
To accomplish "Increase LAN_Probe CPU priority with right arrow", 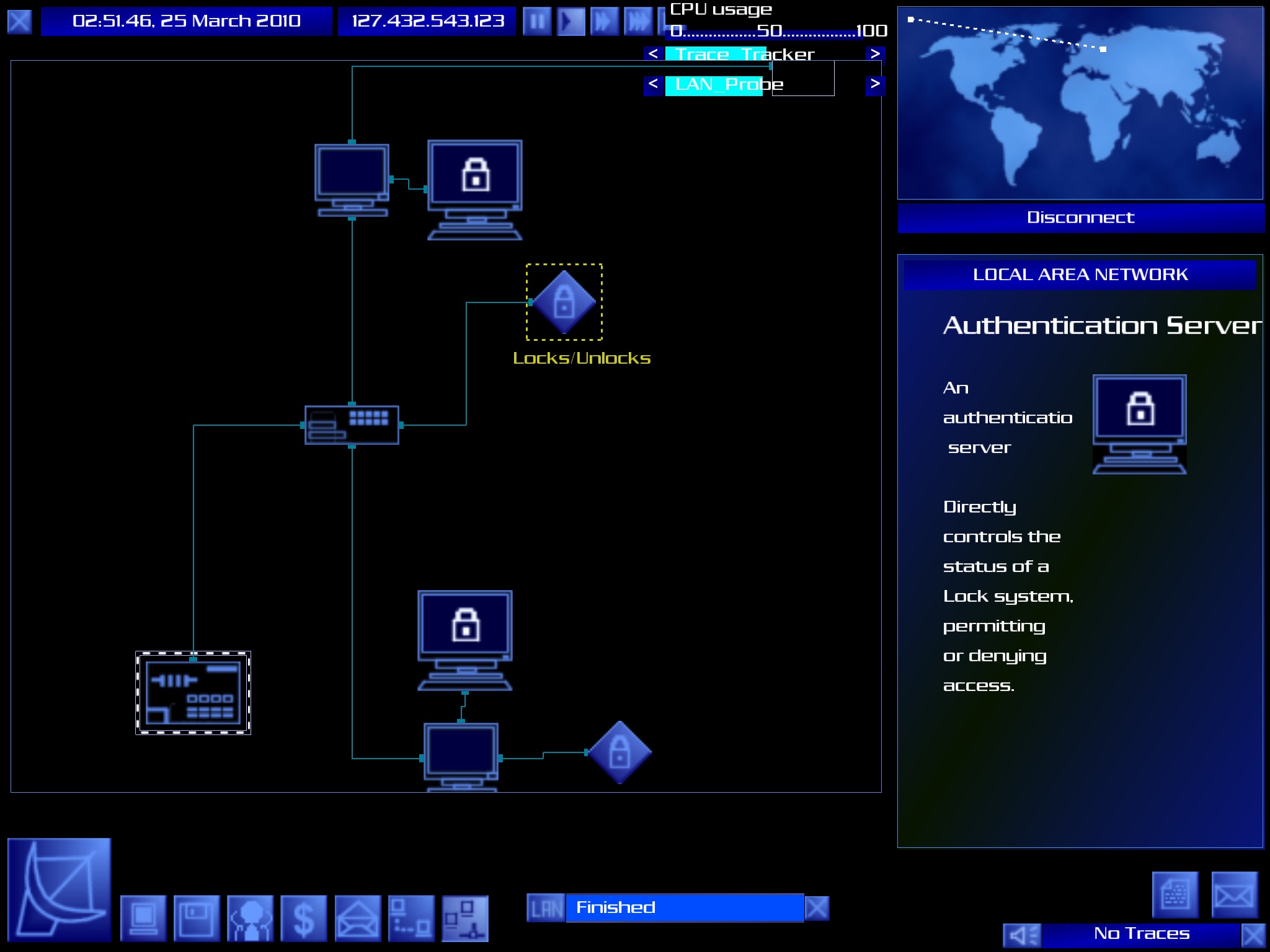I will 875,84.
